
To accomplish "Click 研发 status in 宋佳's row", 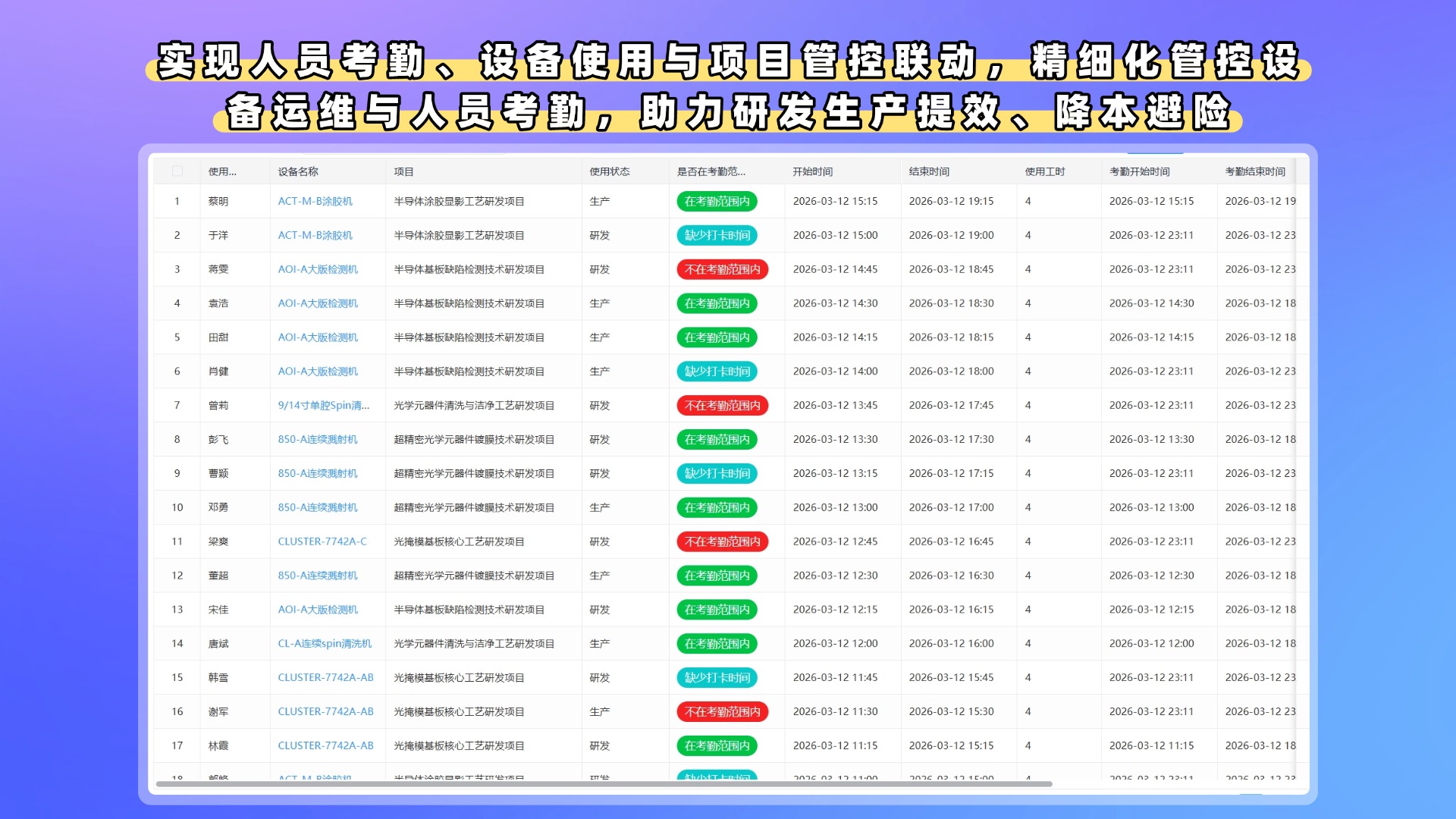I will pos(600,610).
